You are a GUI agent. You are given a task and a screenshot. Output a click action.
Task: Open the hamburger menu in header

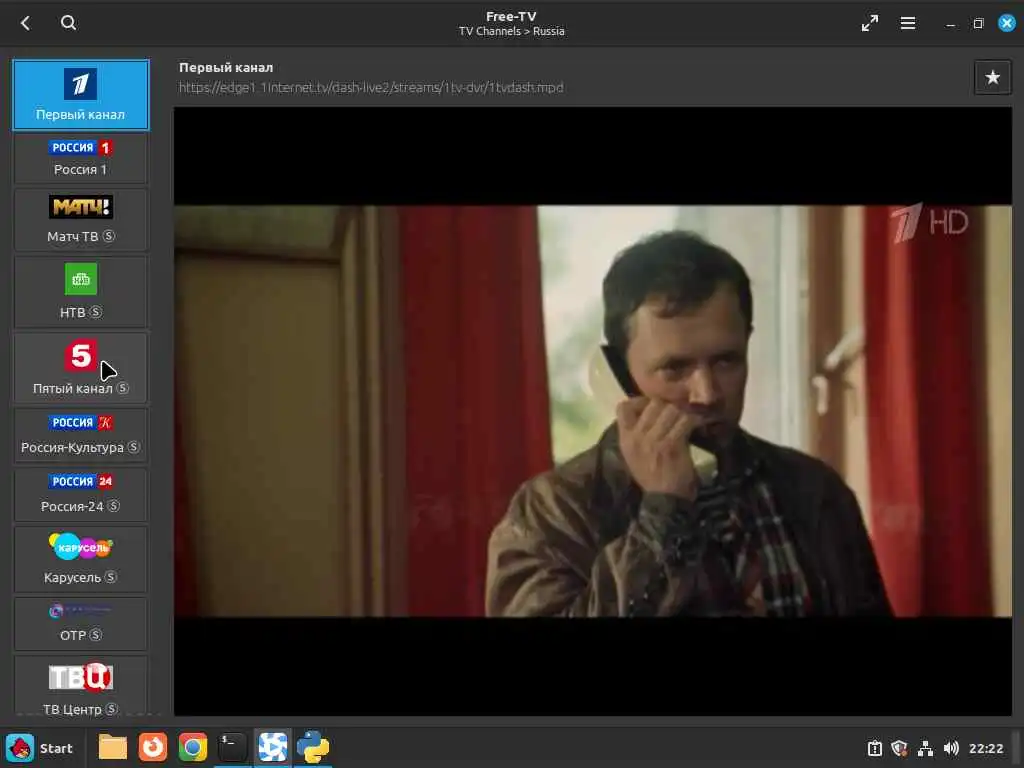click(x=907, y=24)
